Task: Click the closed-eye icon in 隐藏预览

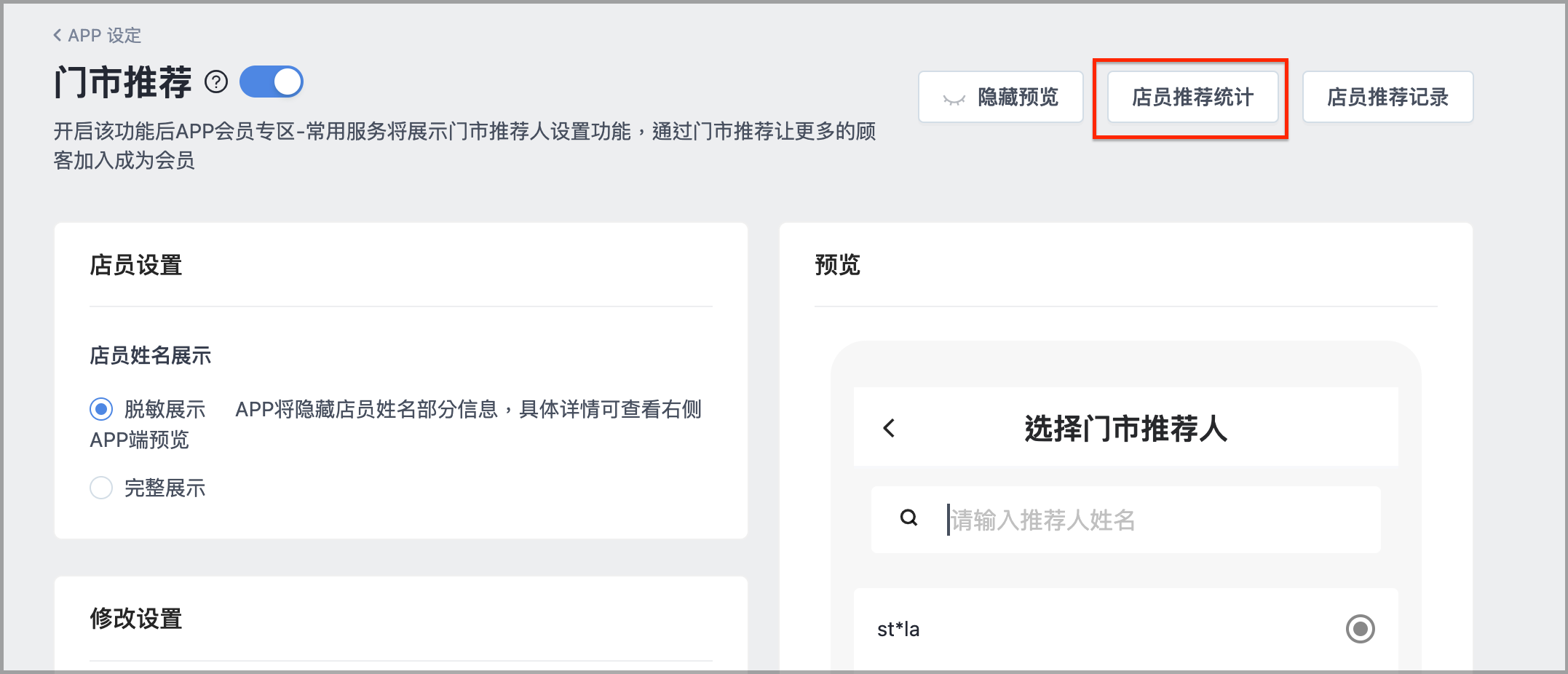Action: [954, 98]
